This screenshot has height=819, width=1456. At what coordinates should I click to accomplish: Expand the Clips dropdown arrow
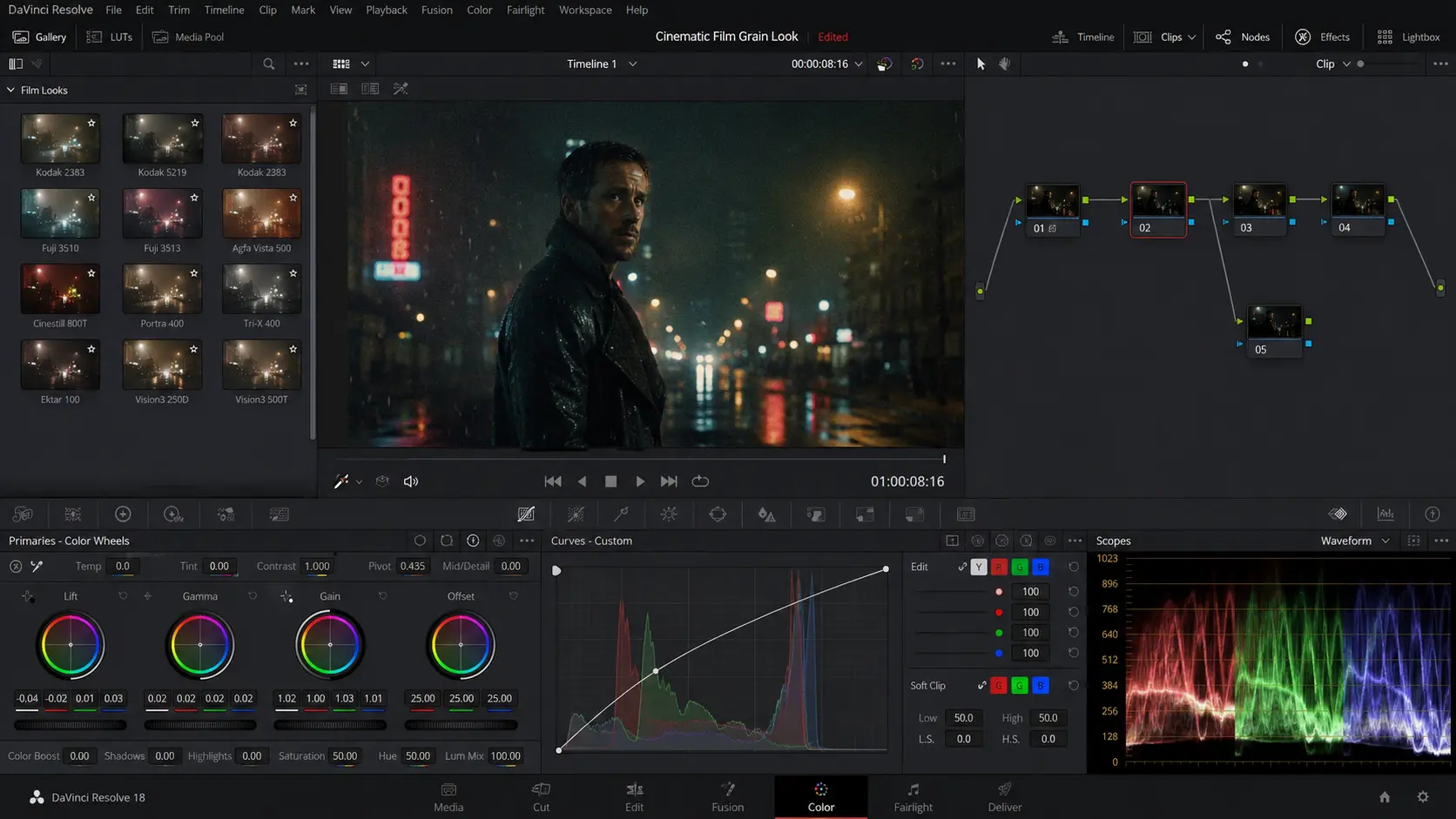1191,37
